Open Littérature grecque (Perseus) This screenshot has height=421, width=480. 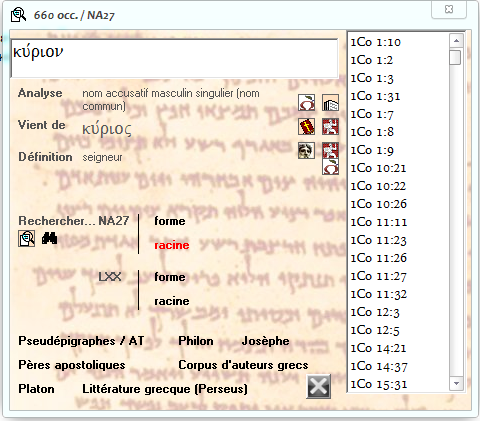(165, 389)
